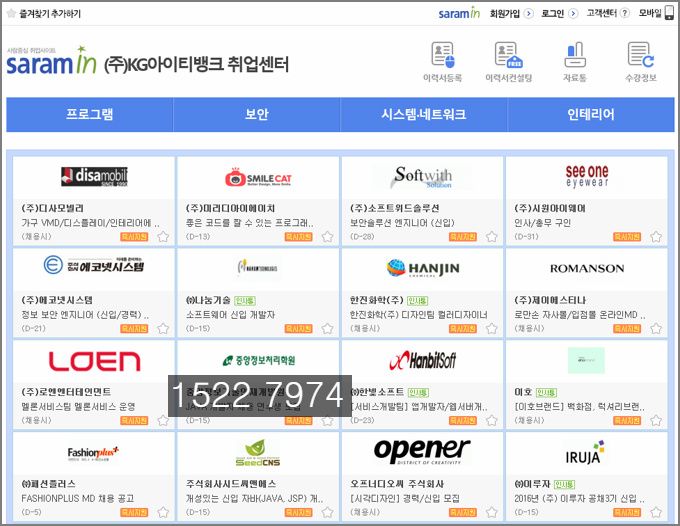Viewport: 680px width, 526px height.
Task: Click the 인사통 badge next to 이루자
Action: pyautogui.click(x=565, y=484)
